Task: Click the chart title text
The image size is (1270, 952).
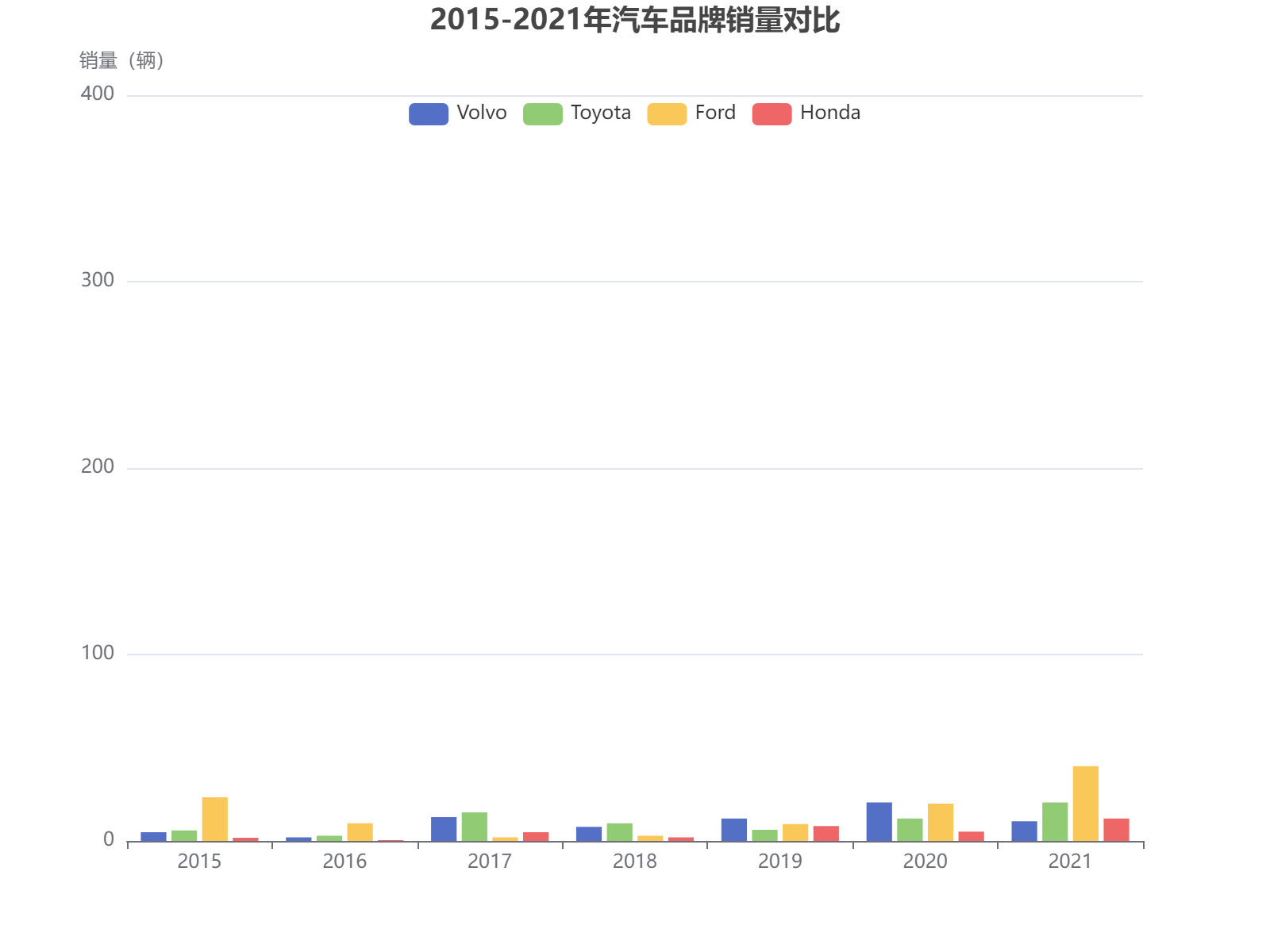Action: (635, 22)
